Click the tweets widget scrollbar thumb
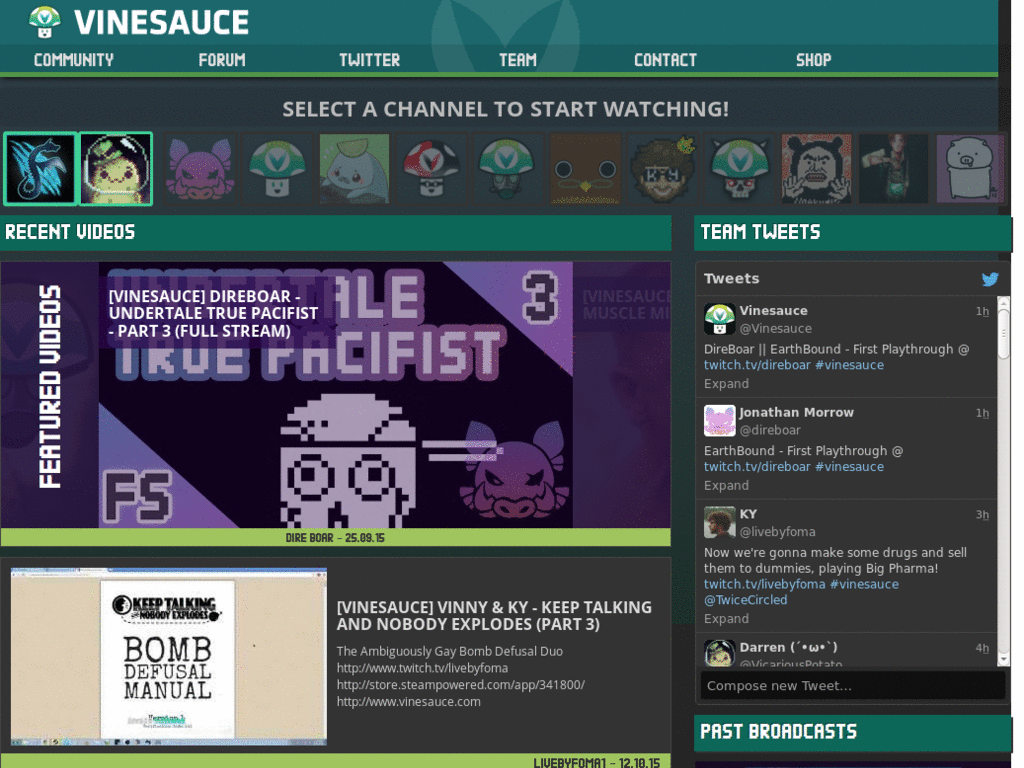 [1004, 333]
